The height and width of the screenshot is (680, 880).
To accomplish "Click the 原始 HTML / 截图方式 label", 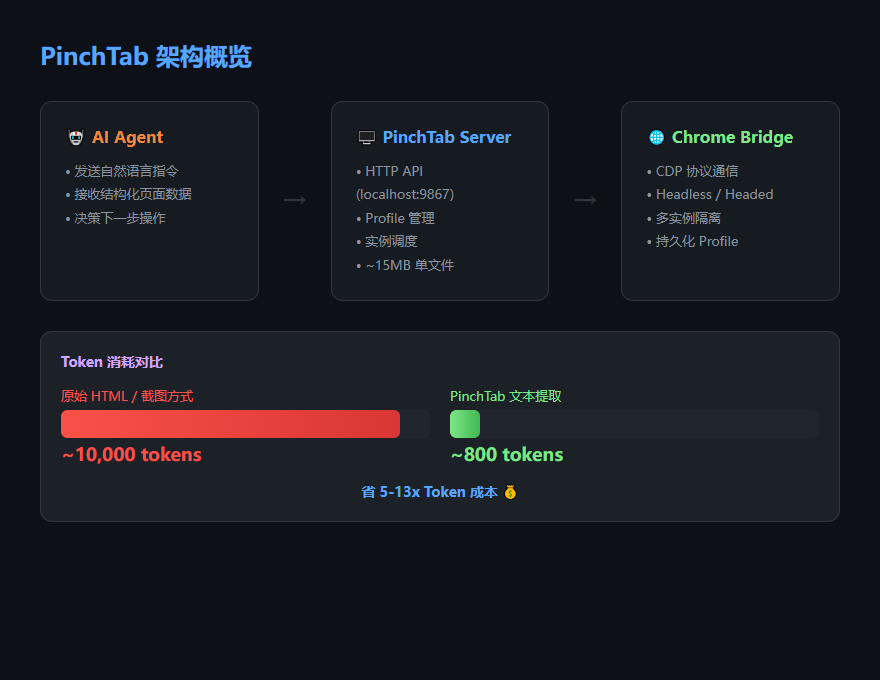I will (127, 396).
